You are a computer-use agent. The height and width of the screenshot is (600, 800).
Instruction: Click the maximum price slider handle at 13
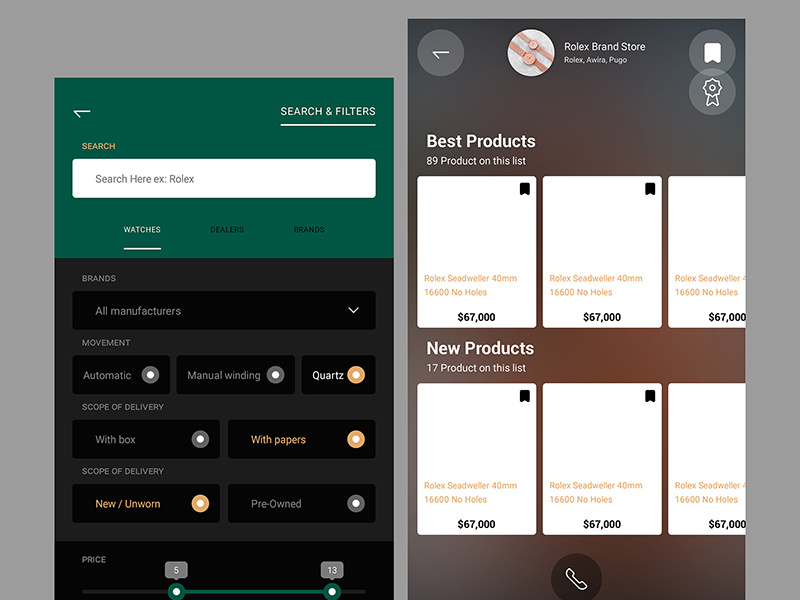(332, 591)
